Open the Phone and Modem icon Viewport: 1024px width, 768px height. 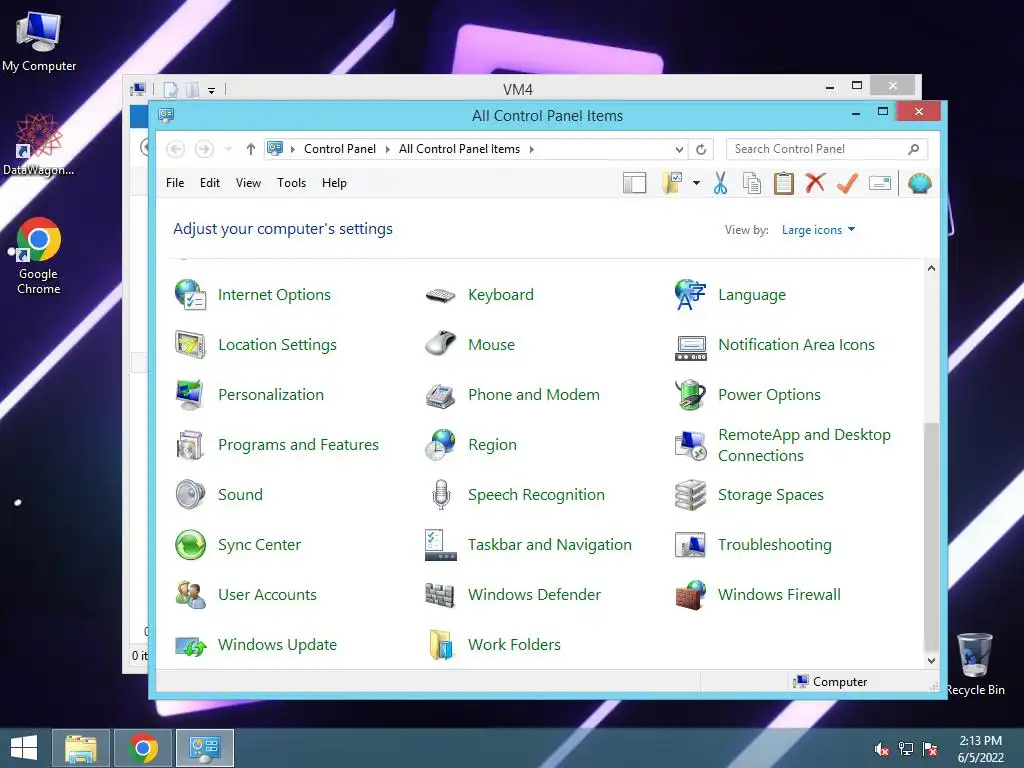[x=440, y=396]
